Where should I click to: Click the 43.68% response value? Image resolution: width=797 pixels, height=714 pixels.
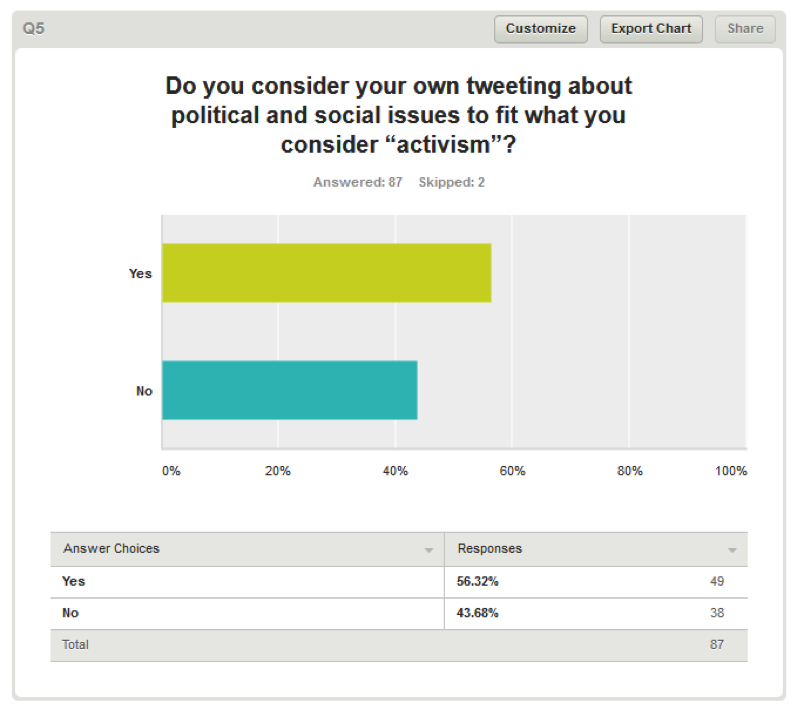tap(477, 613)
